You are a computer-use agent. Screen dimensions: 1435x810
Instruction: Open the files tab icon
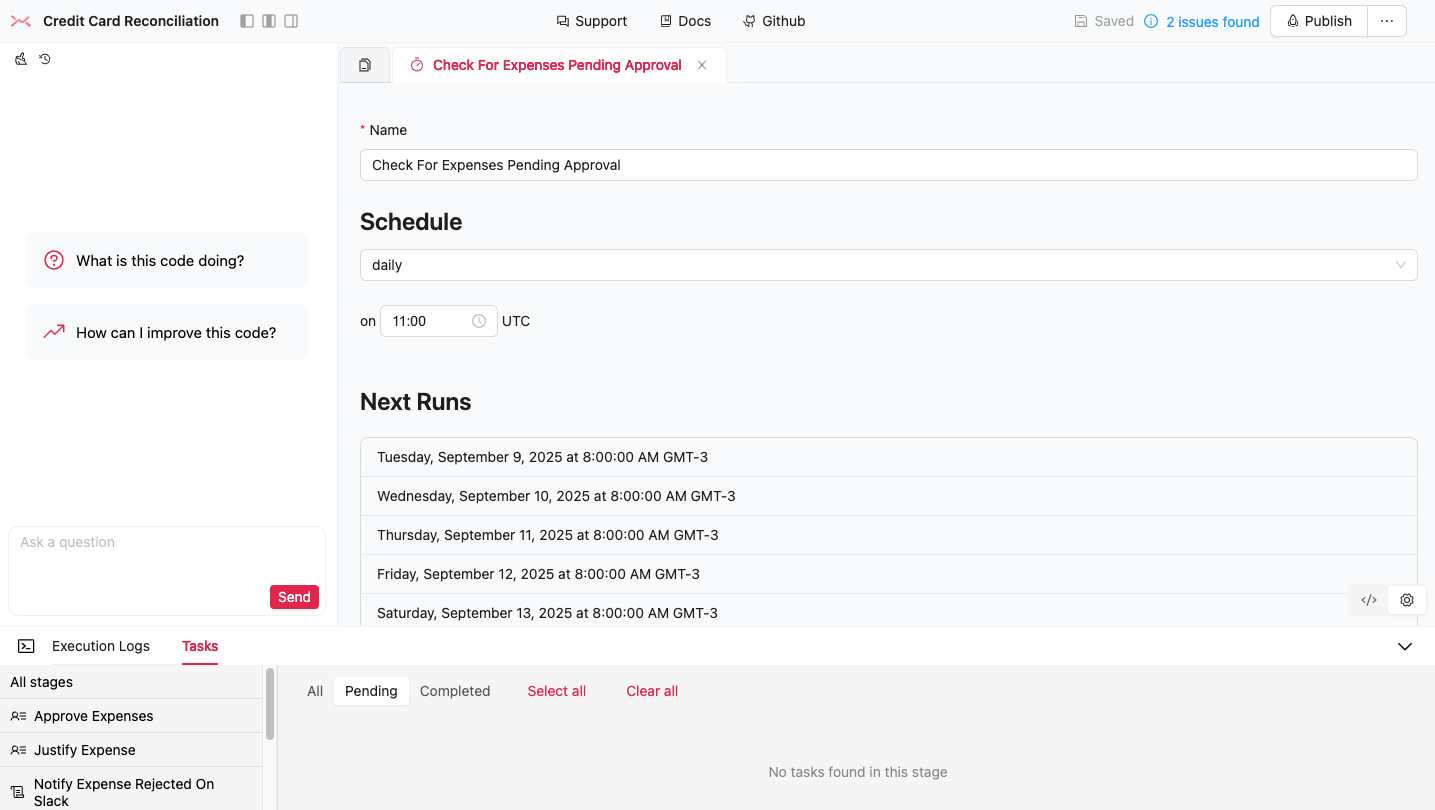pyautogui.click(x=365, y=65)
